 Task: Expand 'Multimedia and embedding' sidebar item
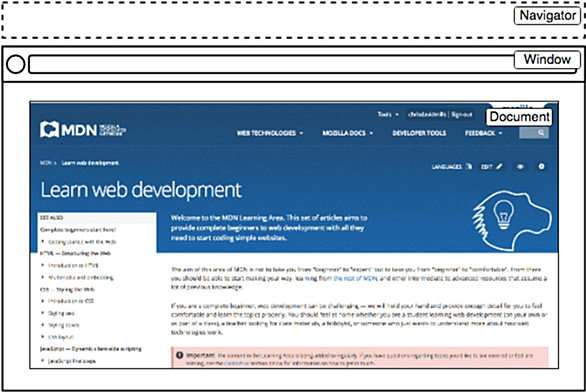[x=43, y=277]
